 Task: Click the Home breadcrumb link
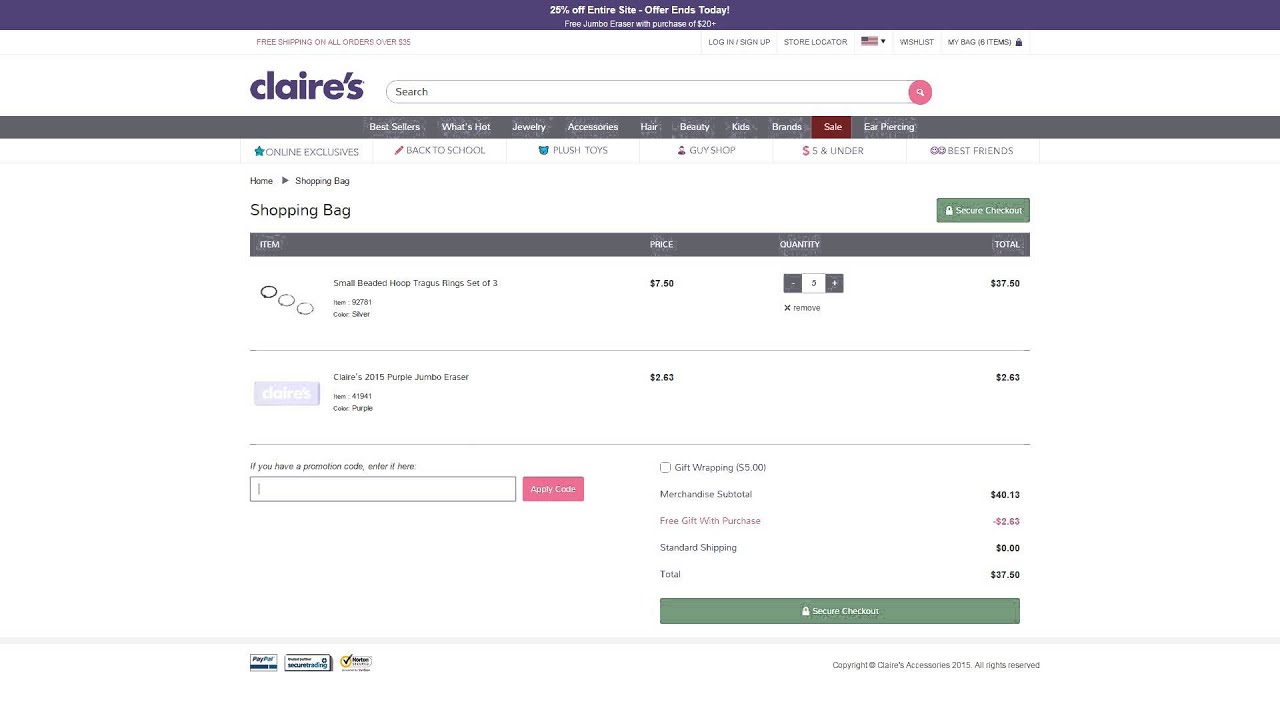point(261,181)
